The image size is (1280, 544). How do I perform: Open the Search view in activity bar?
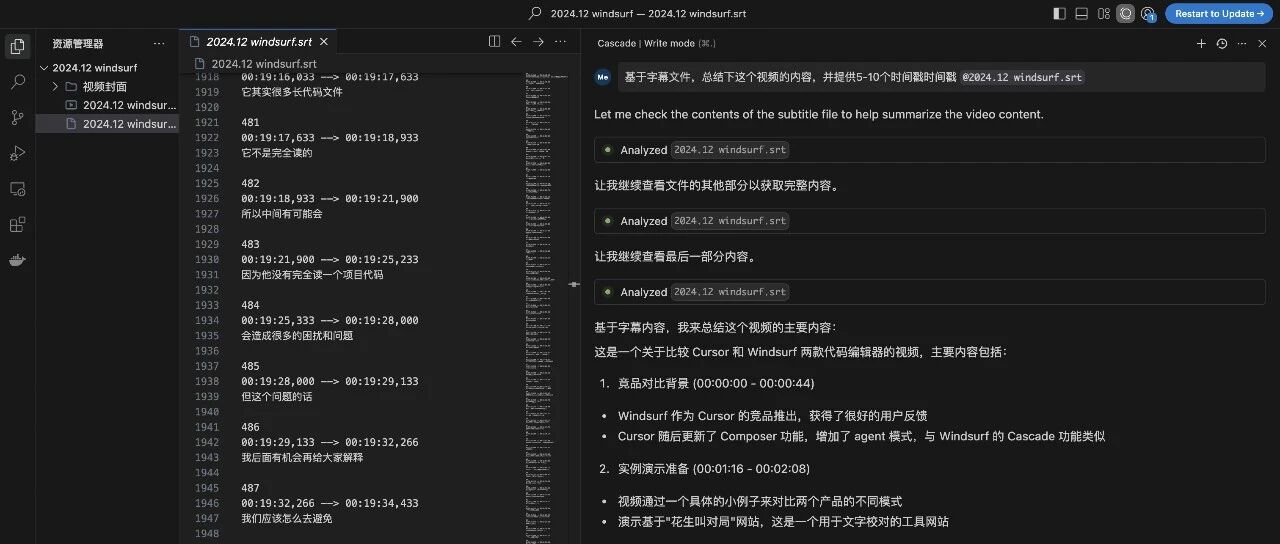[x=17, y=82]
